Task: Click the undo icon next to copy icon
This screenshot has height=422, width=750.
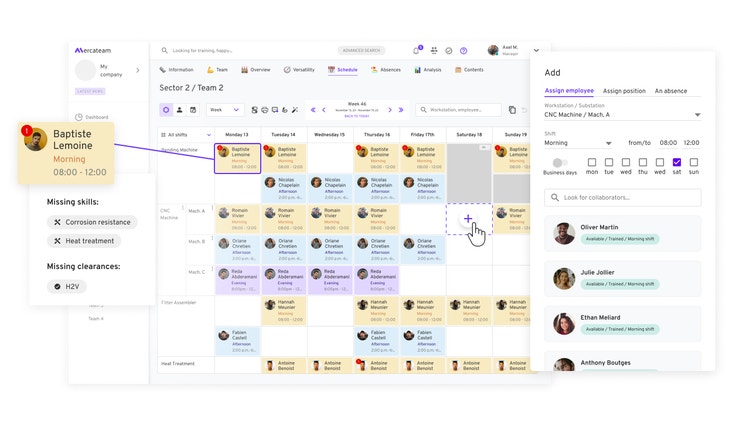Action: pos(524,110)
